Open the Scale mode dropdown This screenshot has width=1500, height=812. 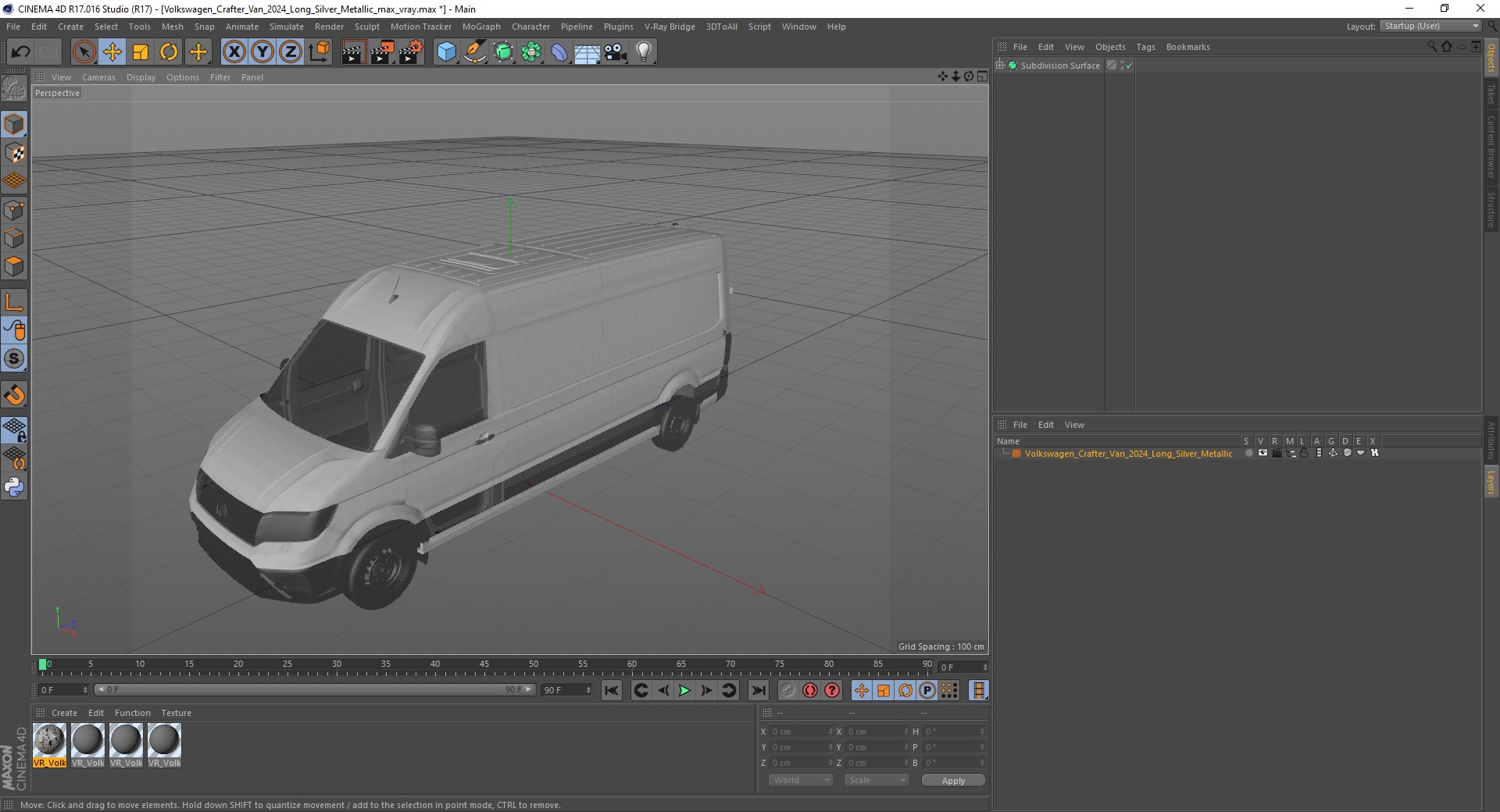pyautogui.click(x=877, y=780)
